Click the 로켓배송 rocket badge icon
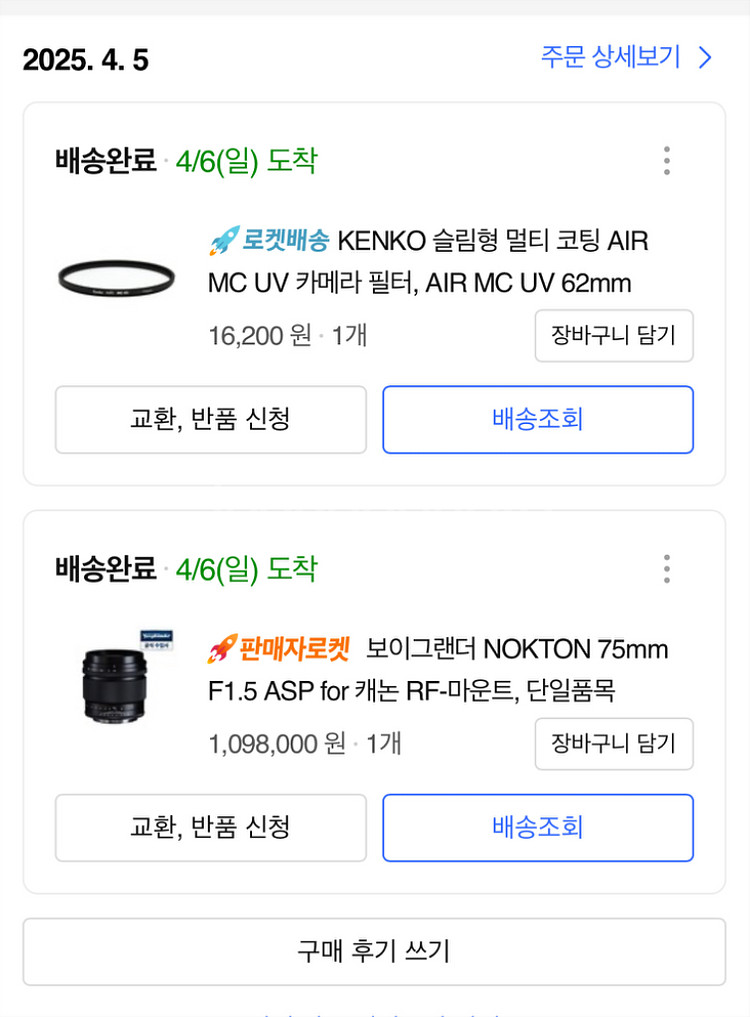This screenshot has height=1017, width=750. coord(221,241)
